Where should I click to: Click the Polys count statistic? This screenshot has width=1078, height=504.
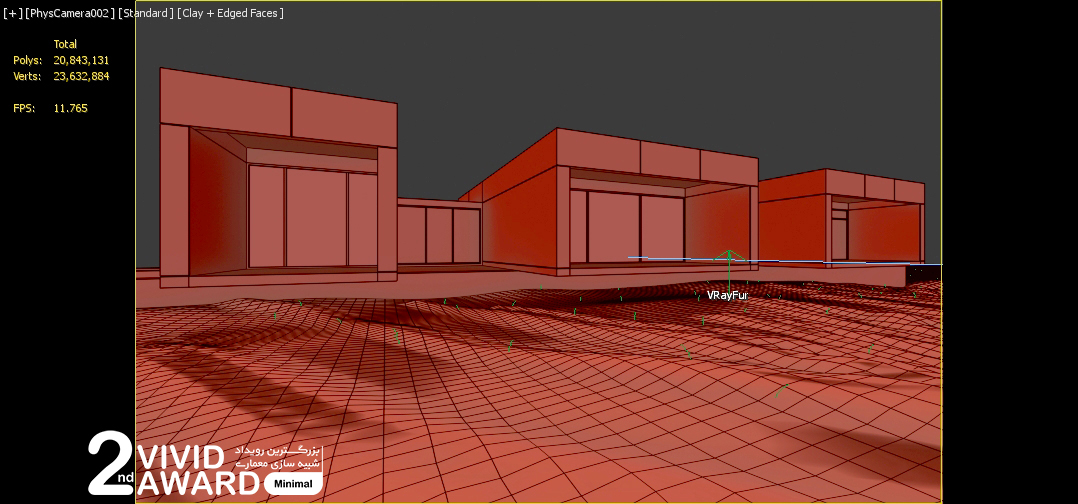[81, 61]
